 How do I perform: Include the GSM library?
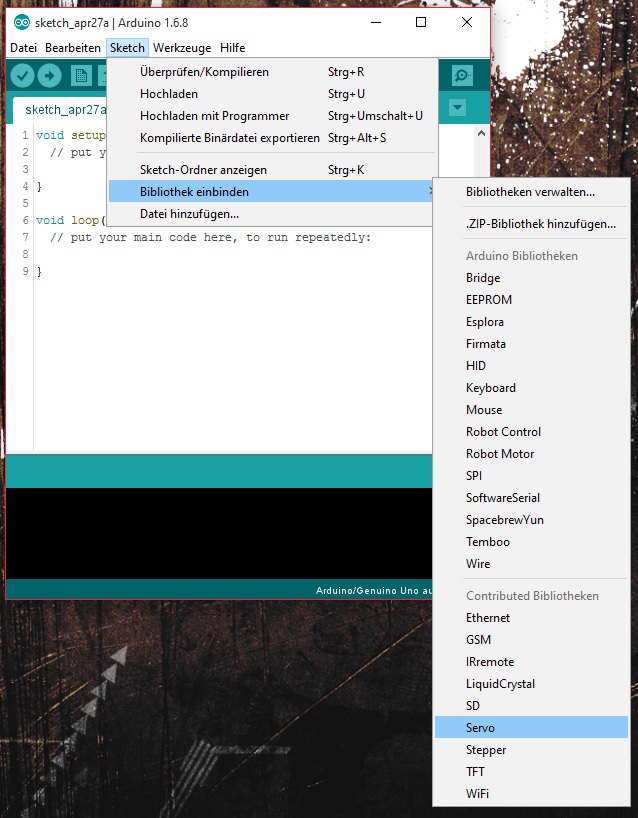531,640
